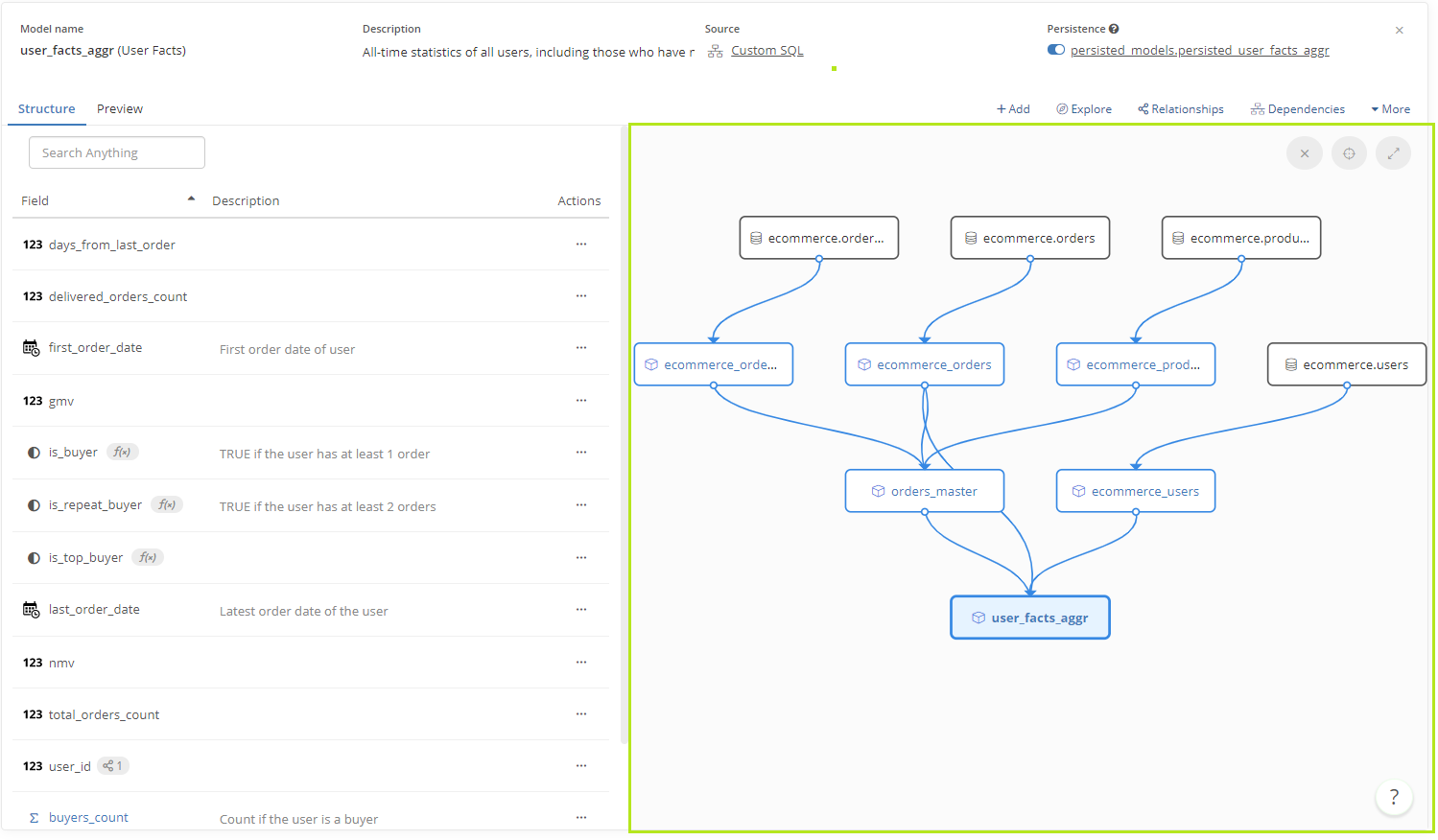Click the total_orders_count field name
Screen dimensions: 1438x840
(x=105, y=714)
